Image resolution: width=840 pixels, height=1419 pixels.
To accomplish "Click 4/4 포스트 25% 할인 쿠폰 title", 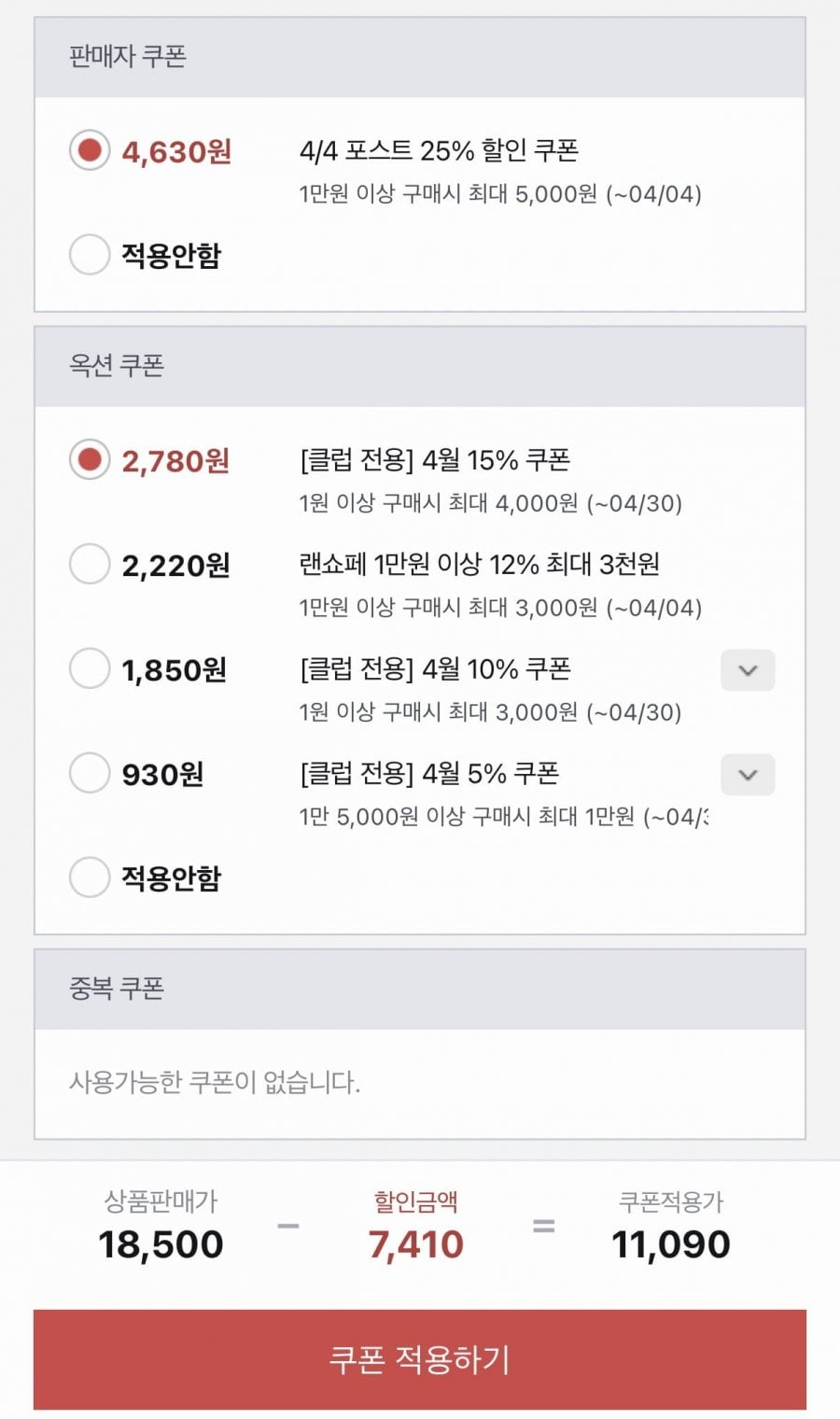I will point(439,150).
